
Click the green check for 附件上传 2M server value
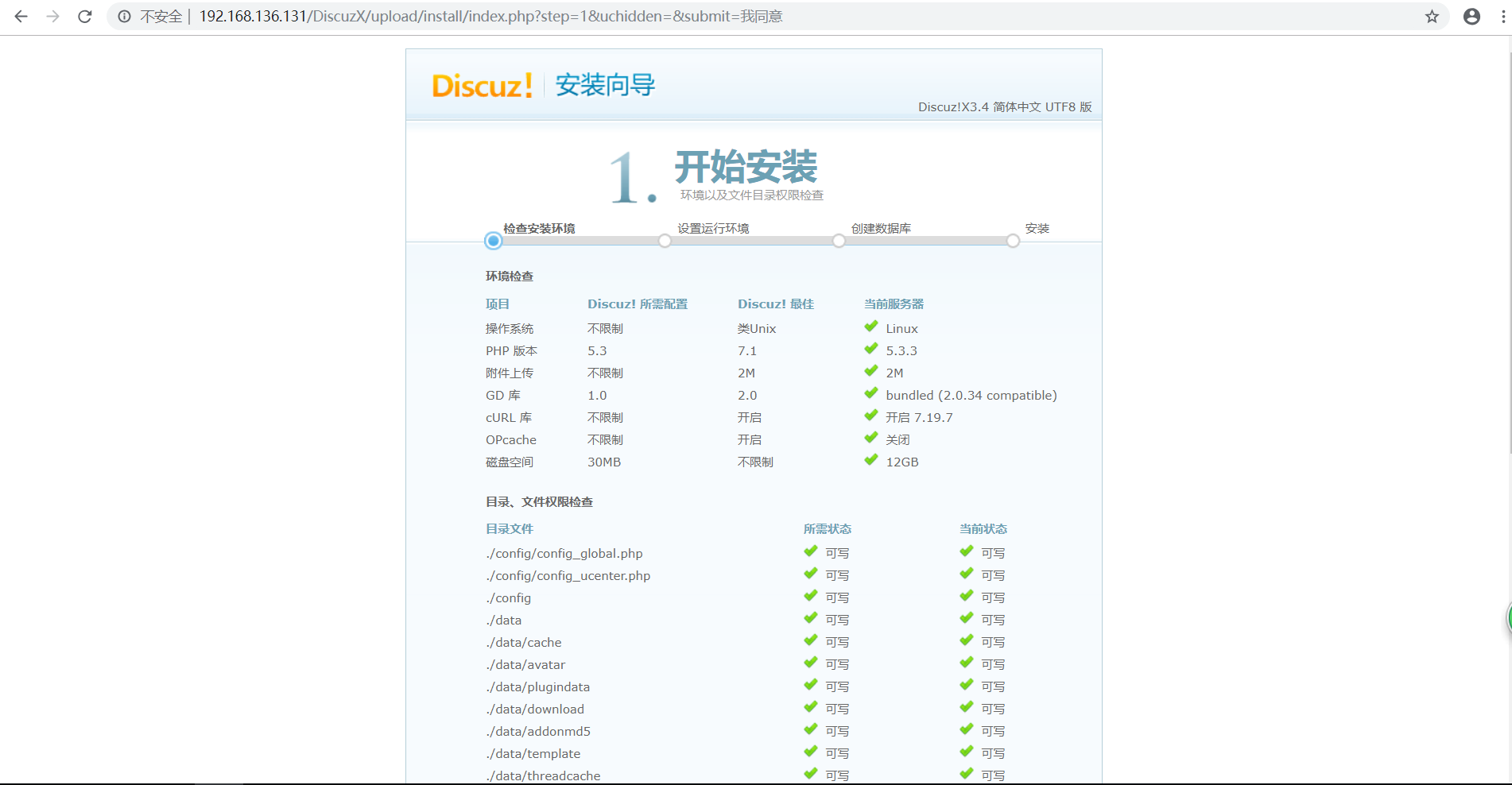pyautogui.click(x=871, y=370)
